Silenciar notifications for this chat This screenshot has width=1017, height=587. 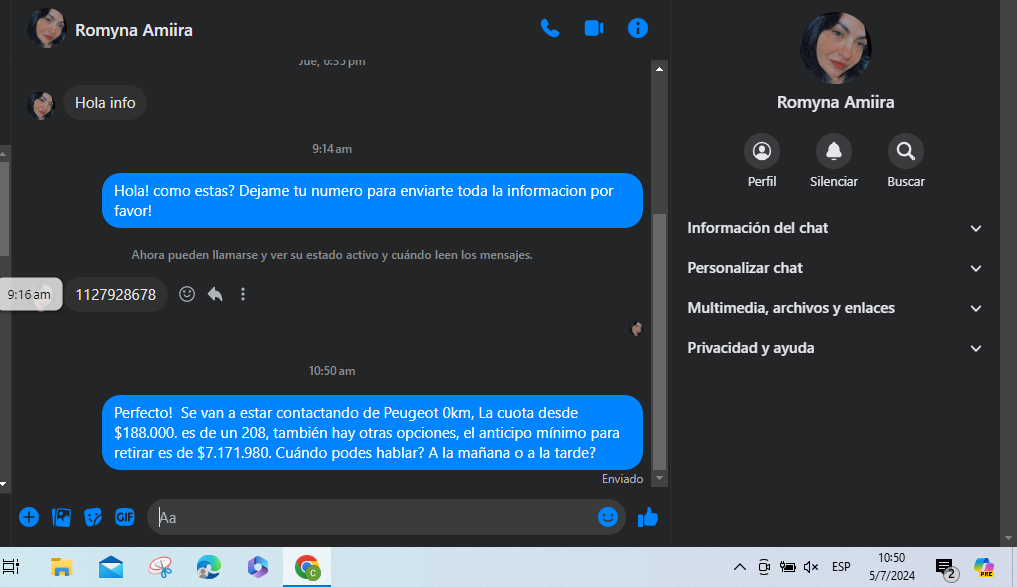(x=833, y=152)
